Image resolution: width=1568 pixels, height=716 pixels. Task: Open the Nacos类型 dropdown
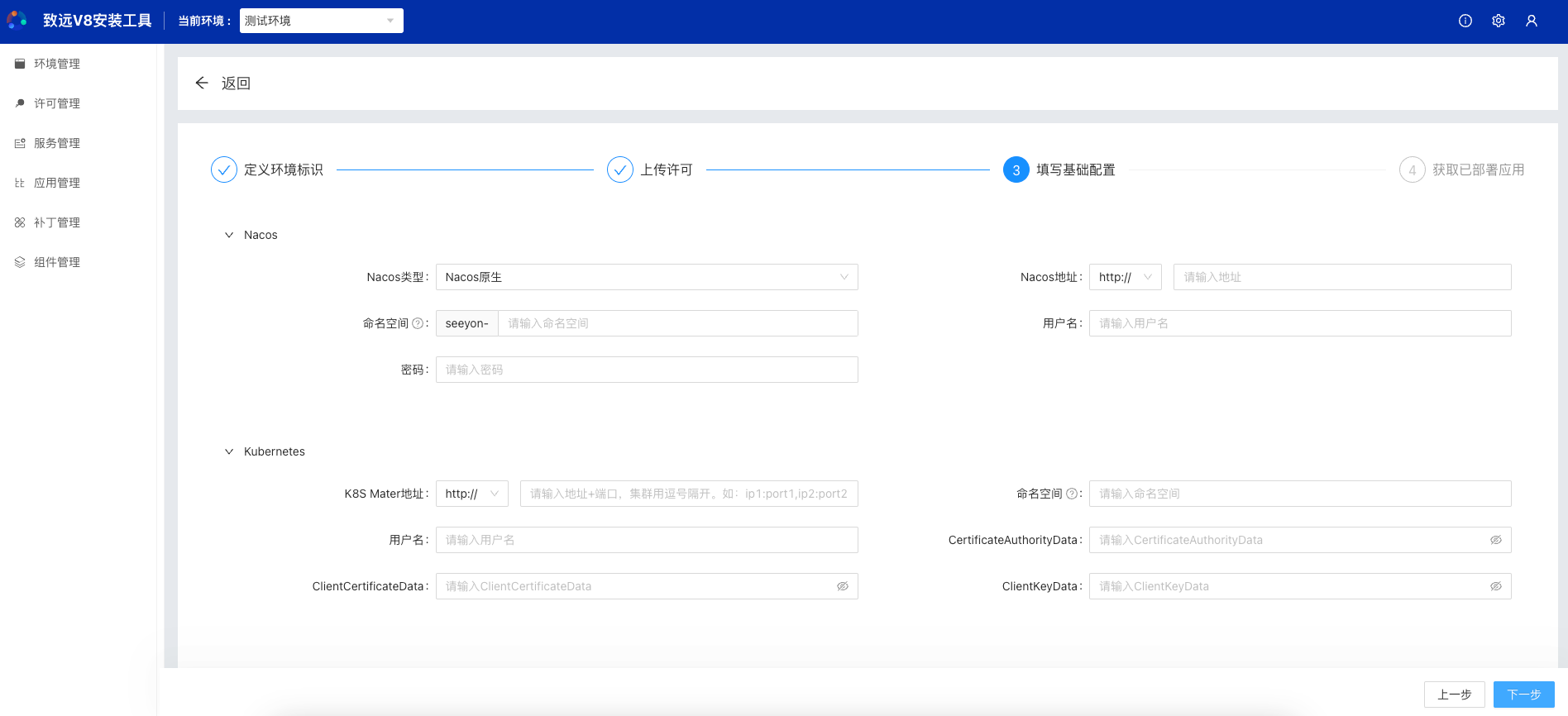(x=646, y=277)
